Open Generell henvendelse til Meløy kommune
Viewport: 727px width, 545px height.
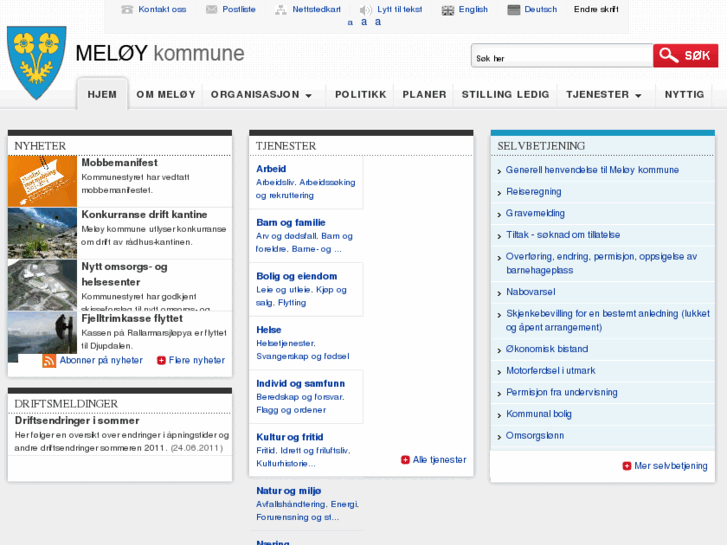[x=592, y=170]
